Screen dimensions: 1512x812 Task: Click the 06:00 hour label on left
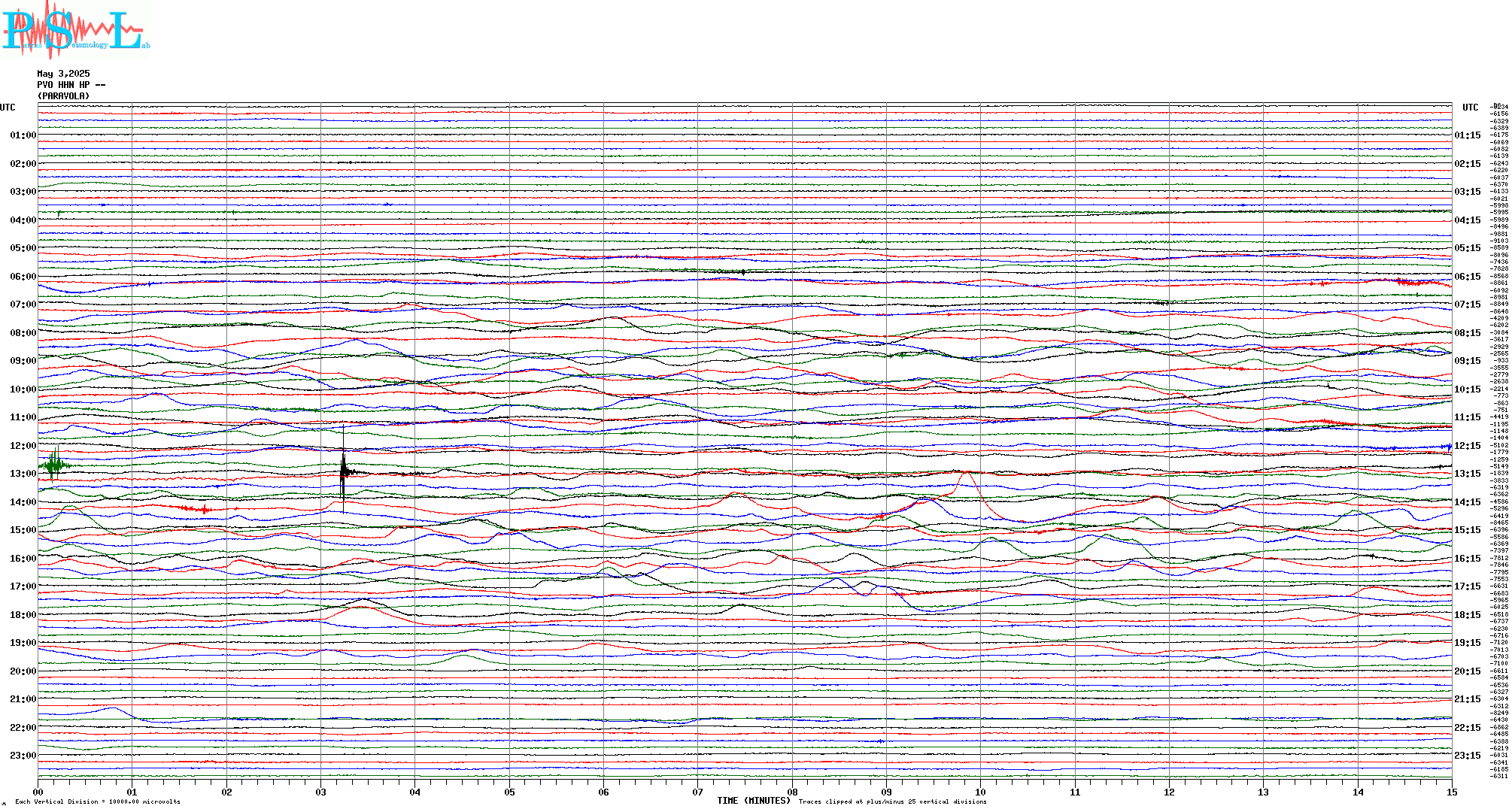(23, 277)
